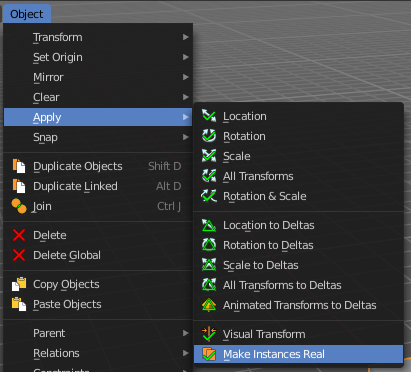This screenshot has height=372, width=411.
Task: Click the All Transforms icon
Action: 209,176
